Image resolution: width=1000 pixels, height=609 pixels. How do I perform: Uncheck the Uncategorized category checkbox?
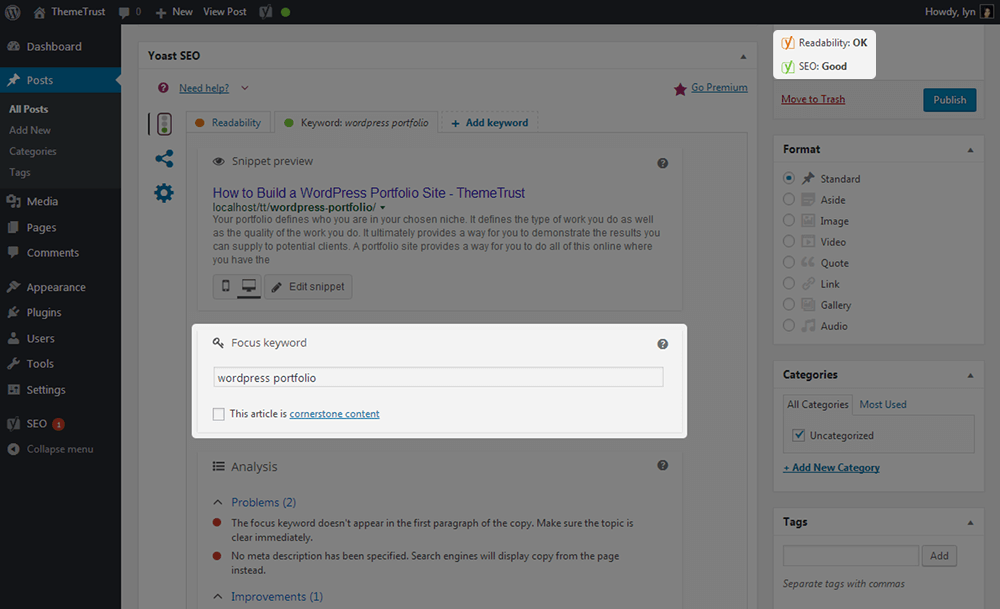click(x=798, y=436)
